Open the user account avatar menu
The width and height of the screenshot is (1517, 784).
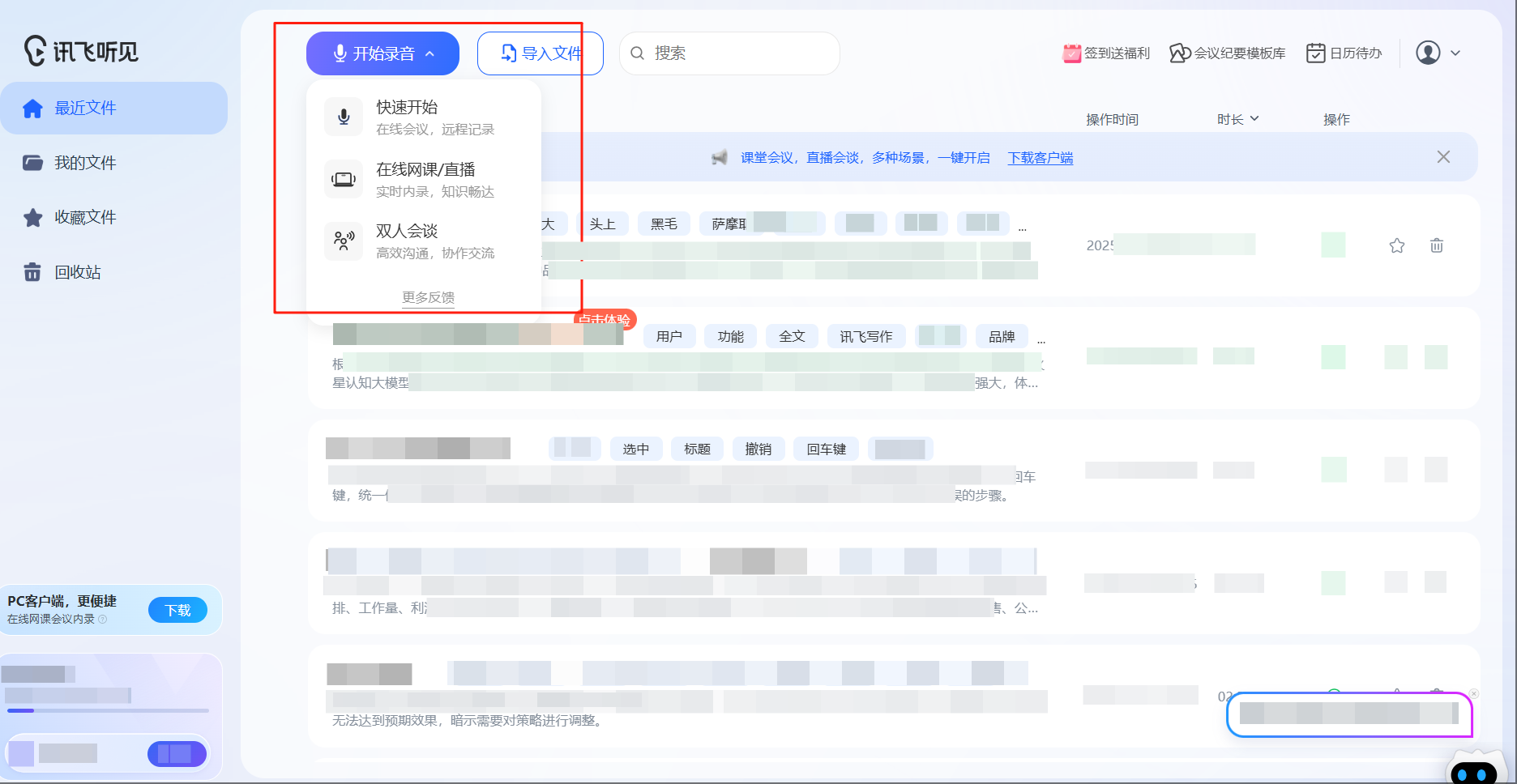[1438, 53]
